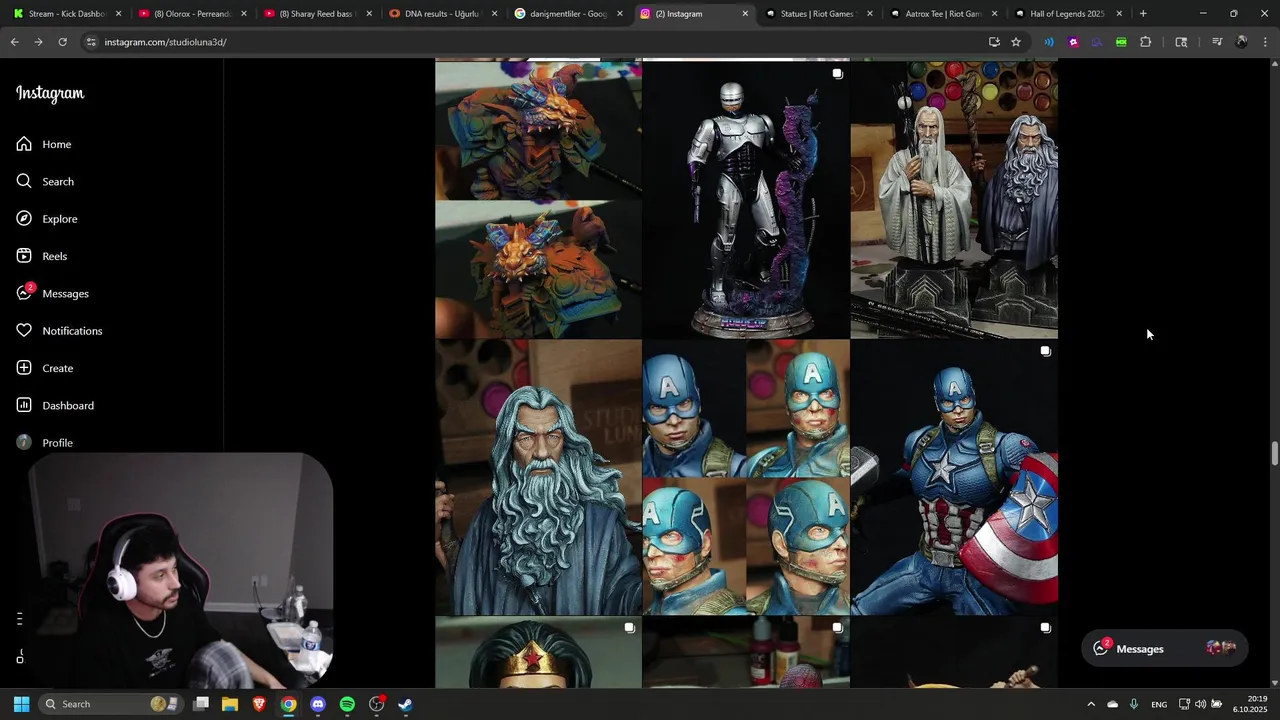Go to Explore in the sidebar
The height and width of the screenshot is (720, 1280).
tap(47, 219)
